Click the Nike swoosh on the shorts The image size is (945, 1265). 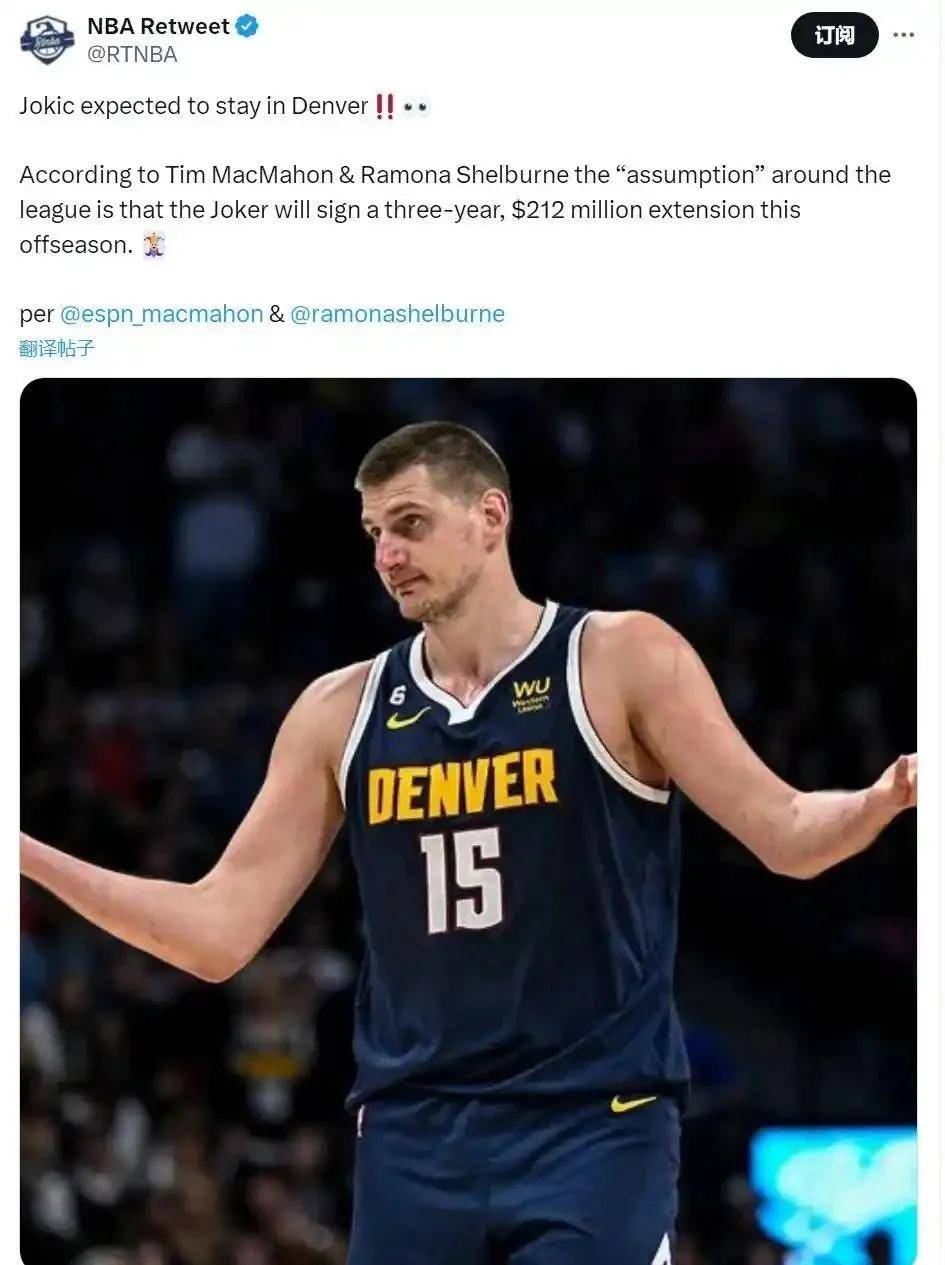(633, 1103)
